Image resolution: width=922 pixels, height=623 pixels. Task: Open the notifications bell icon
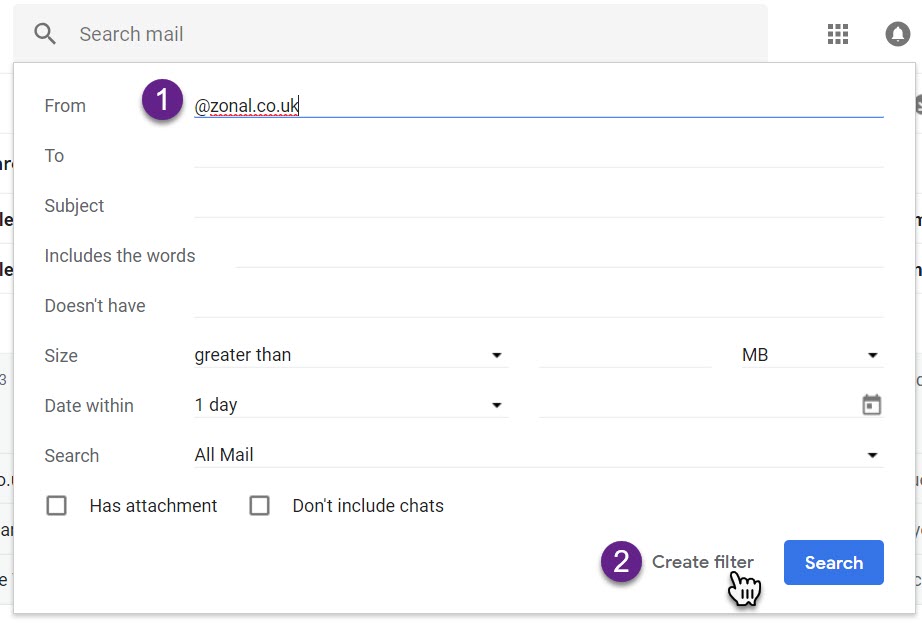[x=897, y=34]
